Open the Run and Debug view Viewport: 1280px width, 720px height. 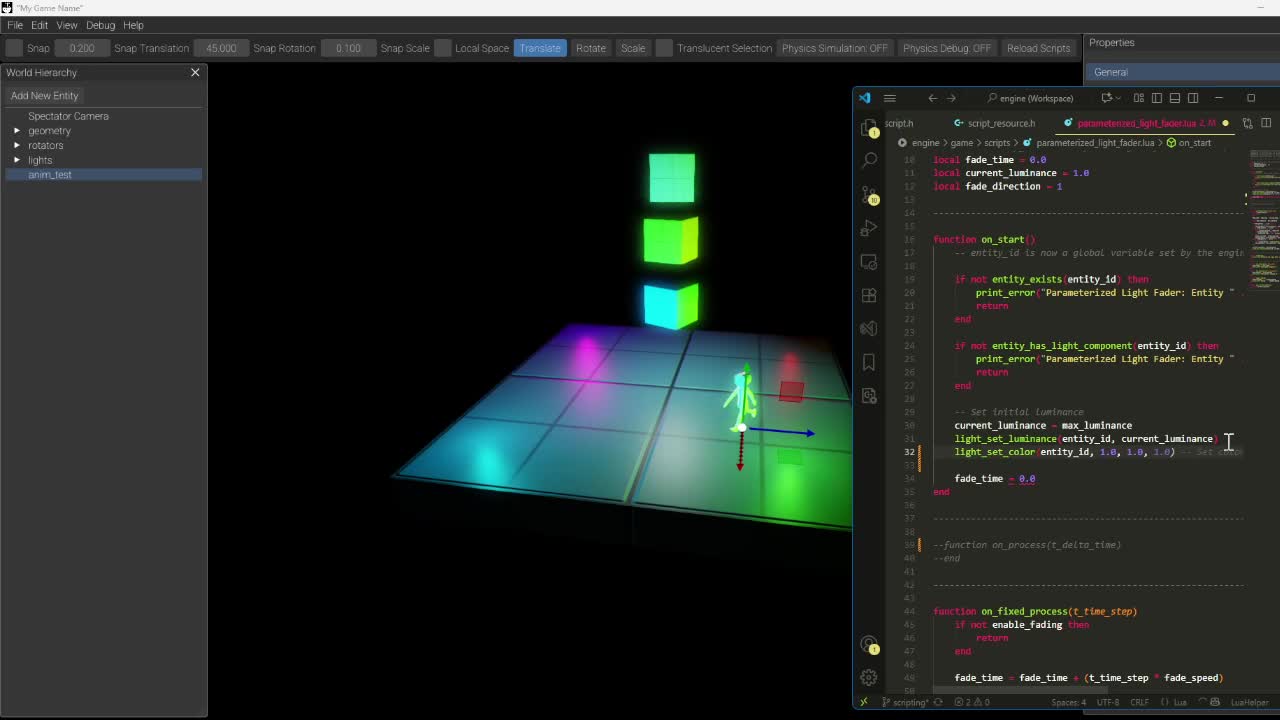coord(869,228)
